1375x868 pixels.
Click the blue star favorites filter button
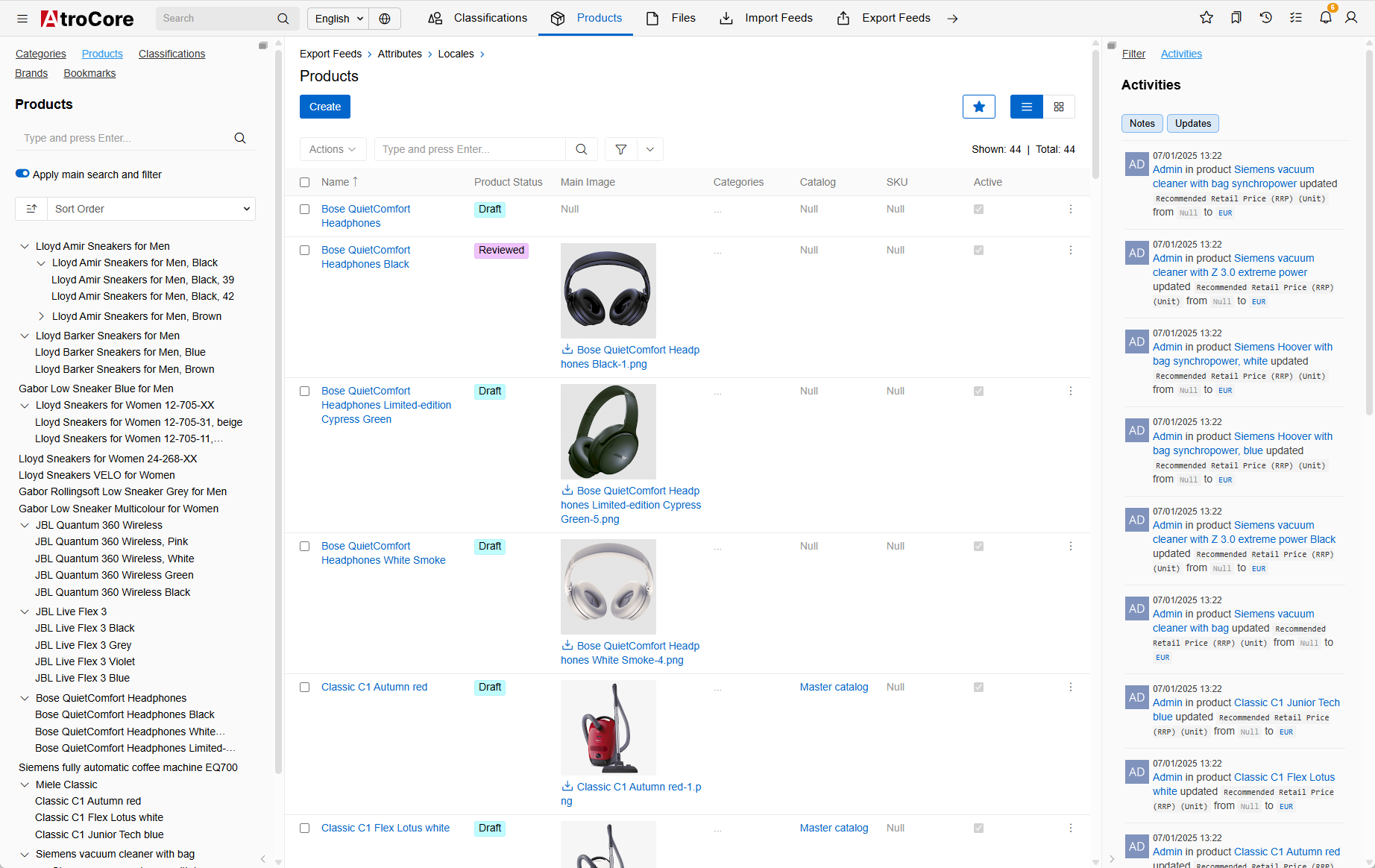click(x=979, y=107)
